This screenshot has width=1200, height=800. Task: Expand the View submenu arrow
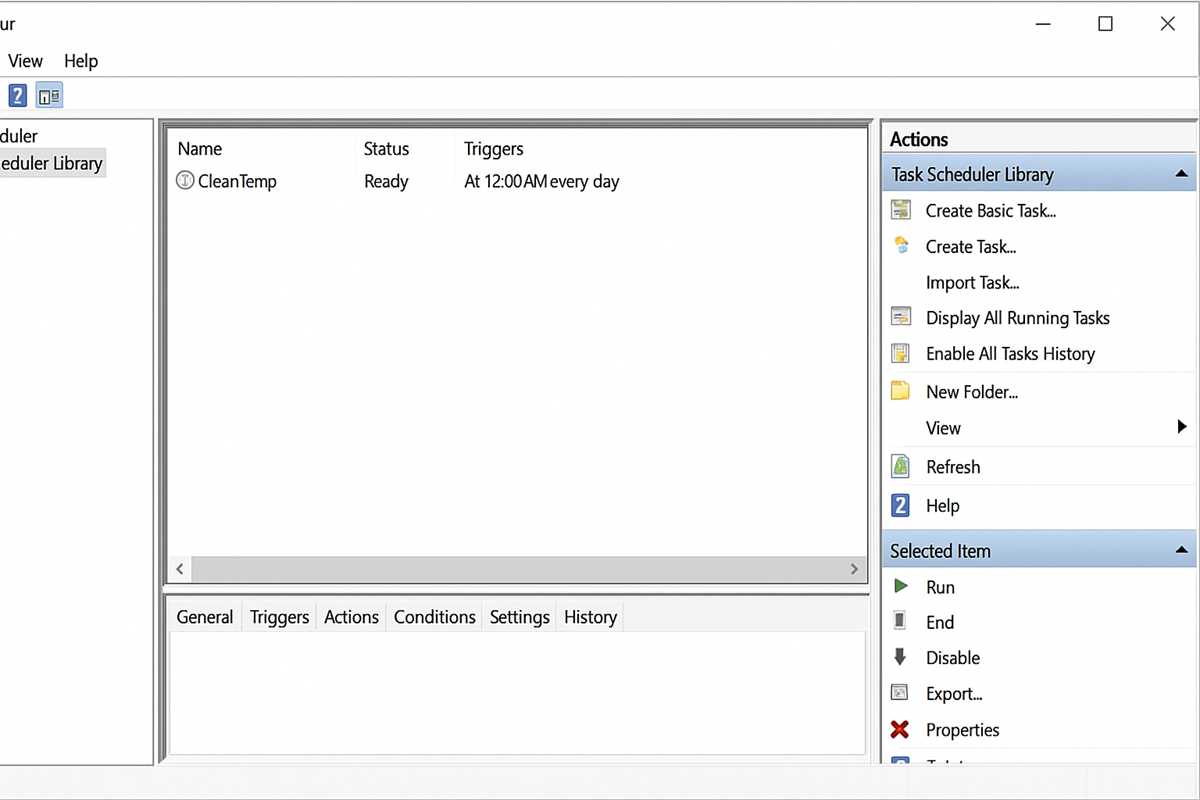(x=1181, y=428)
